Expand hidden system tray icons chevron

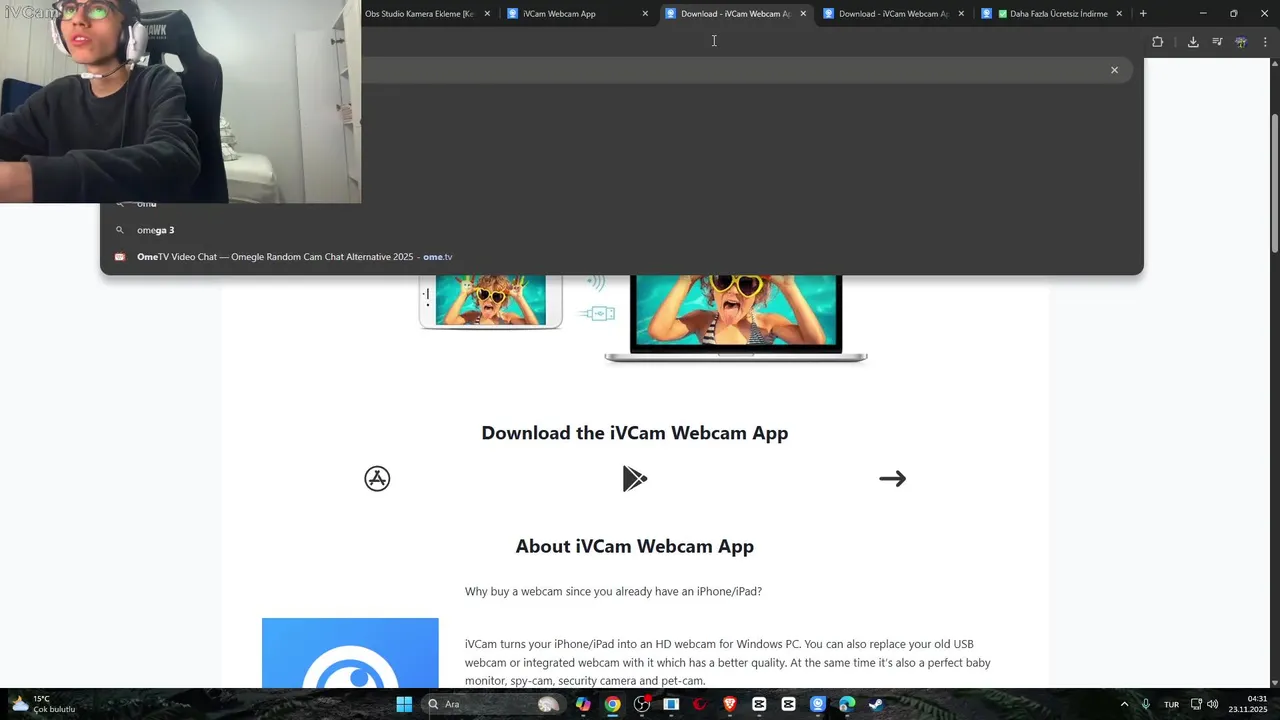click(x=1124, y=704)
